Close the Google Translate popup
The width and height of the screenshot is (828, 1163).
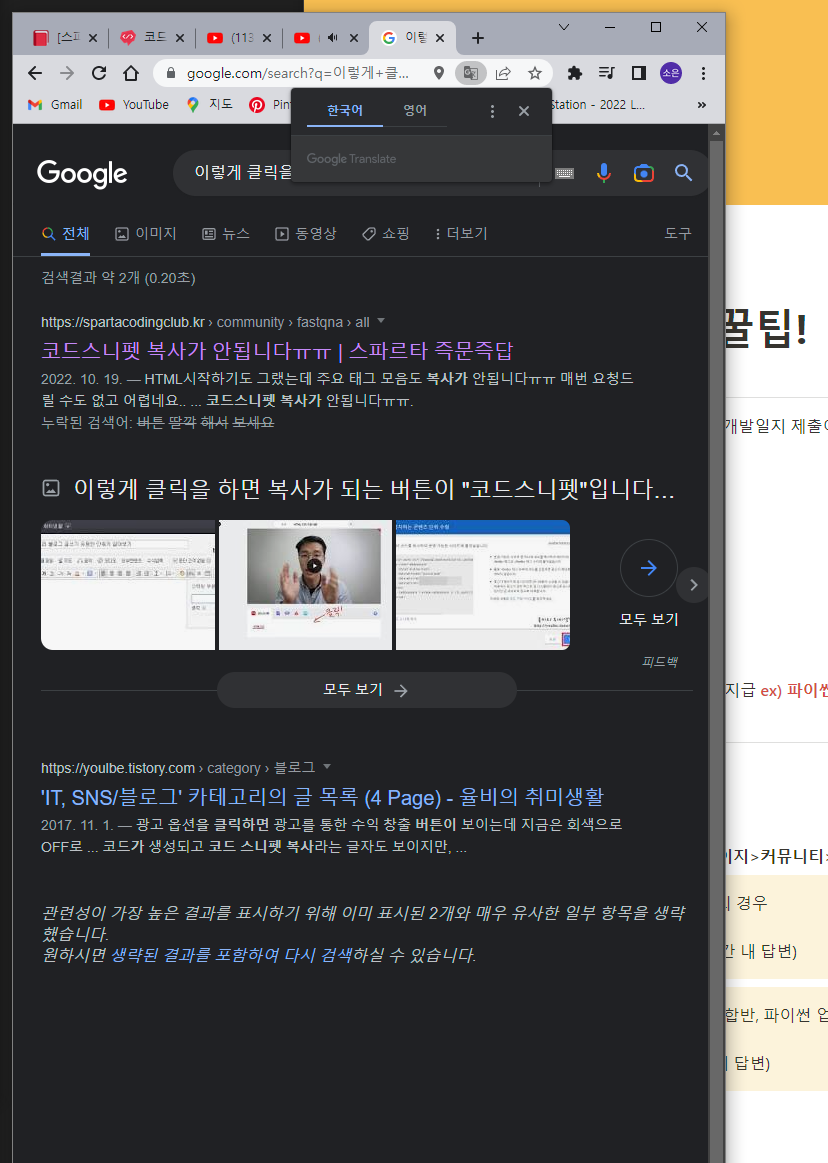pos(524,111)
